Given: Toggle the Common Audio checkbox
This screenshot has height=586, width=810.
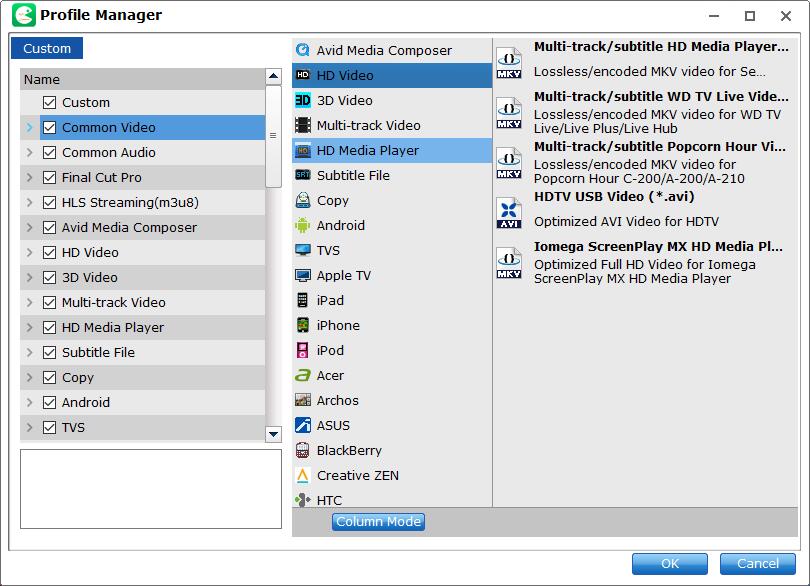Looking at the screenshot, I should [x=50, y=152].
